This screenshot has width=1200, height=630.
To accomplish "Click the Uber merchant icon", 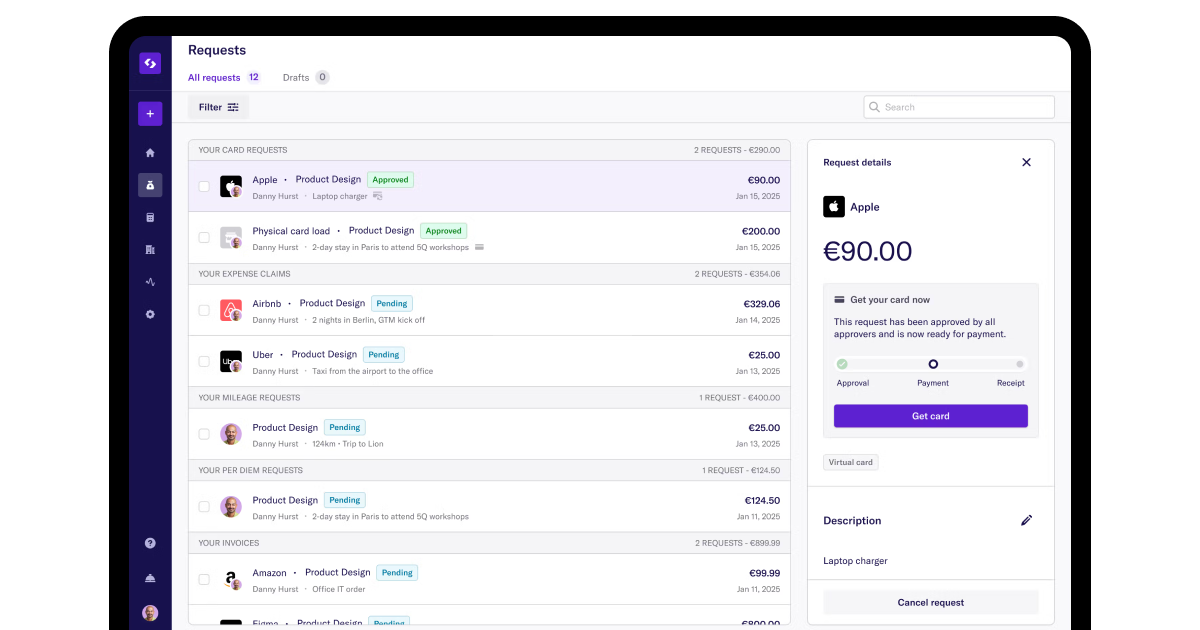I will (231, 361).
